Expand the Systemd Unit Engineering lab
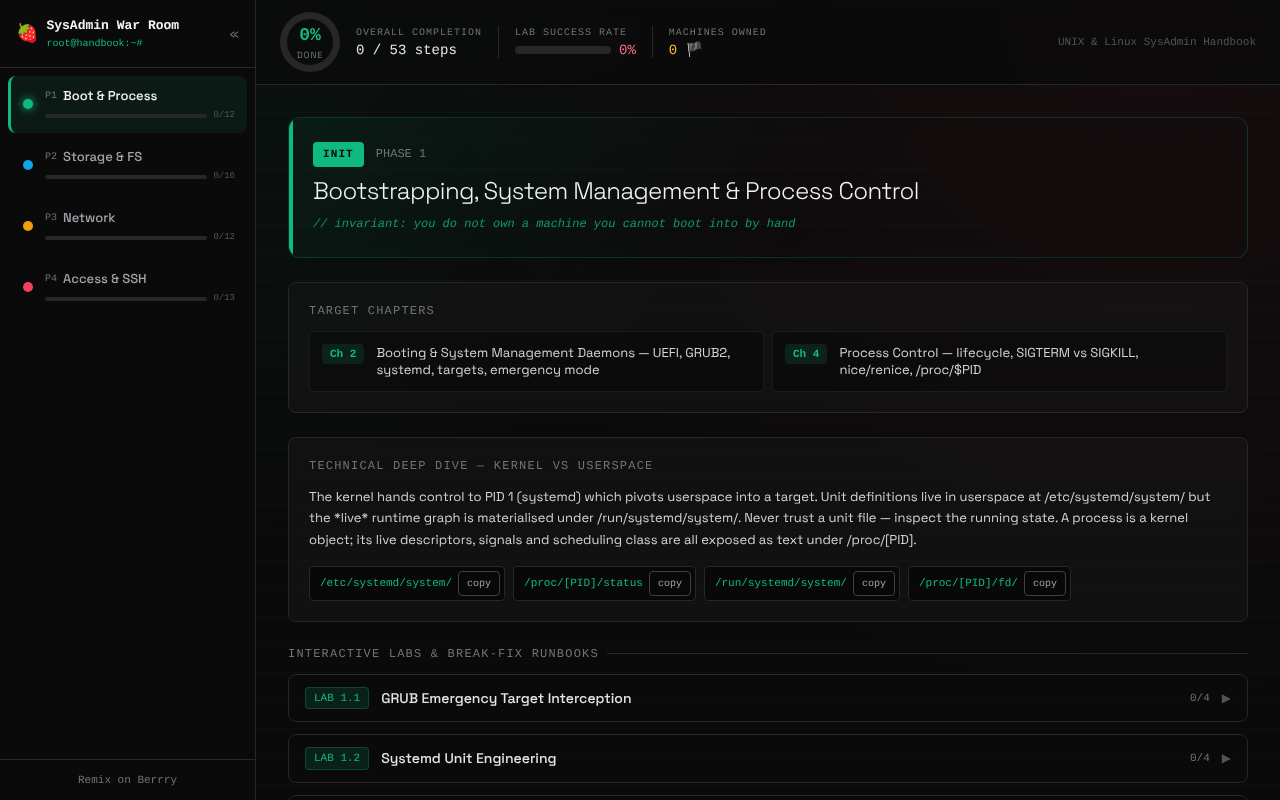The width and height of the screenshot is (1280, 800). [x=768, y=758]
